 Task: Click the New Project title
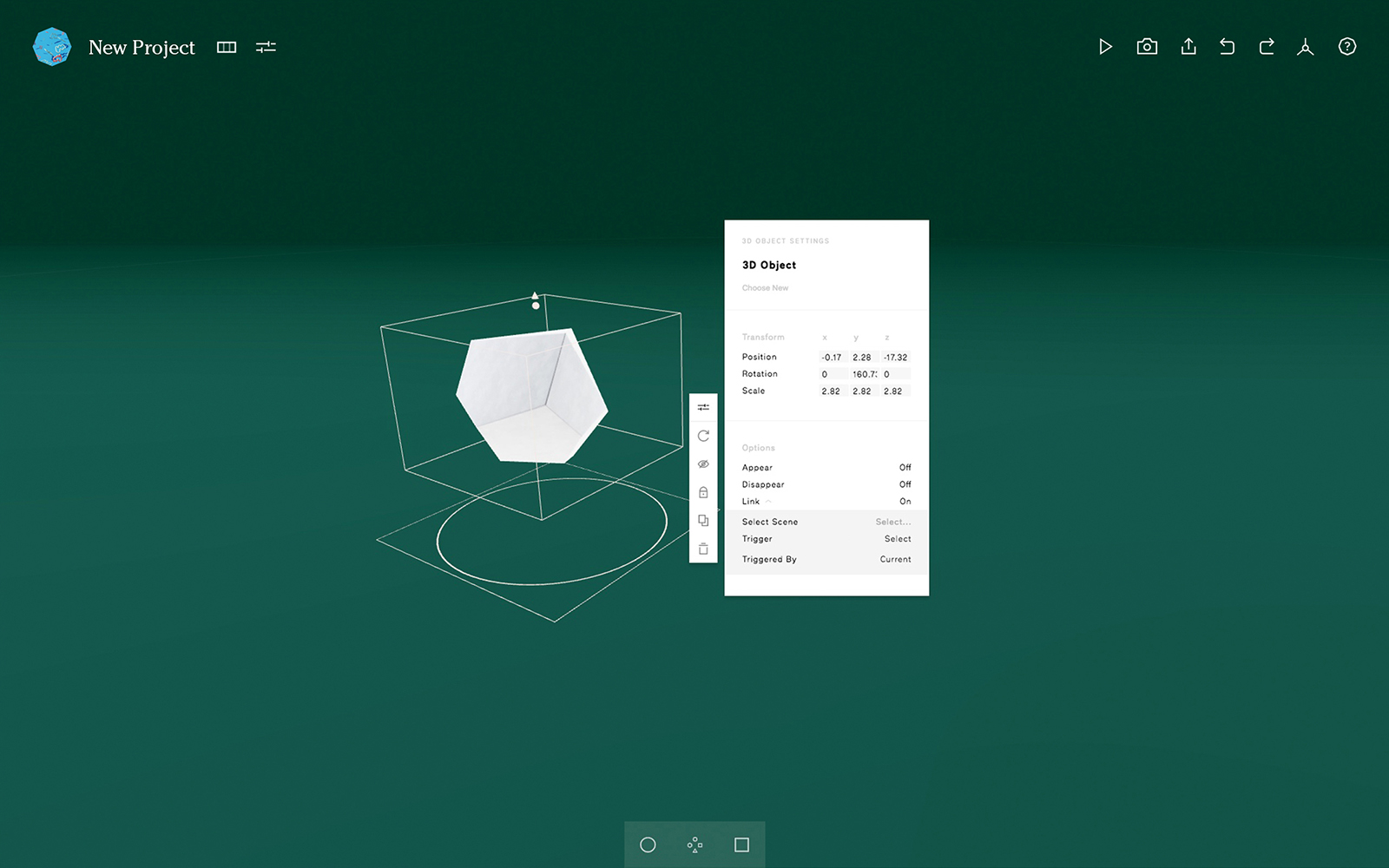[x=142, y=48]
